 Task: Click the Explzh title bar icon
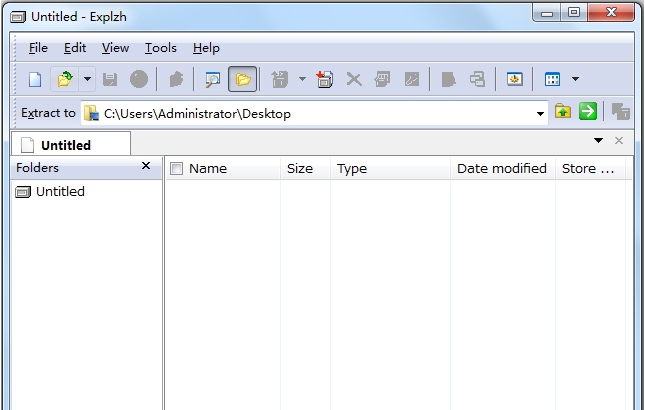tap(18, 17)
